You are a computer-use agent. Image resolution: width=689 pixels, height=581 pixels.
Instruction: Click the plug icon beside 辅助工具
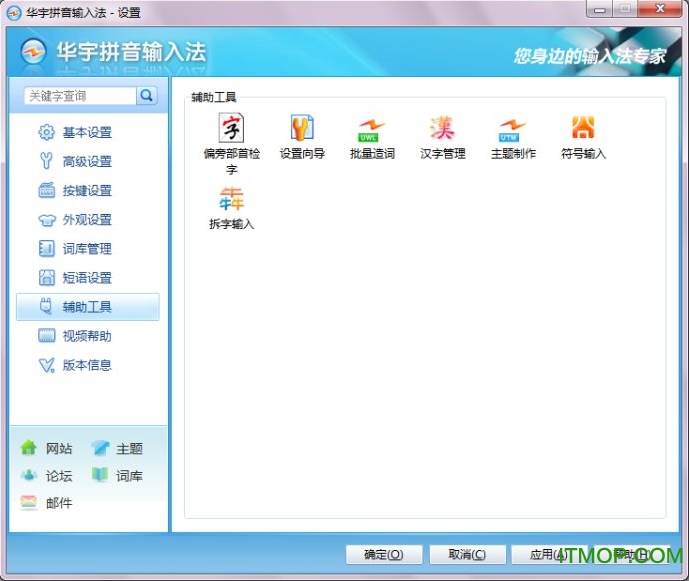(x=47, y=306)
